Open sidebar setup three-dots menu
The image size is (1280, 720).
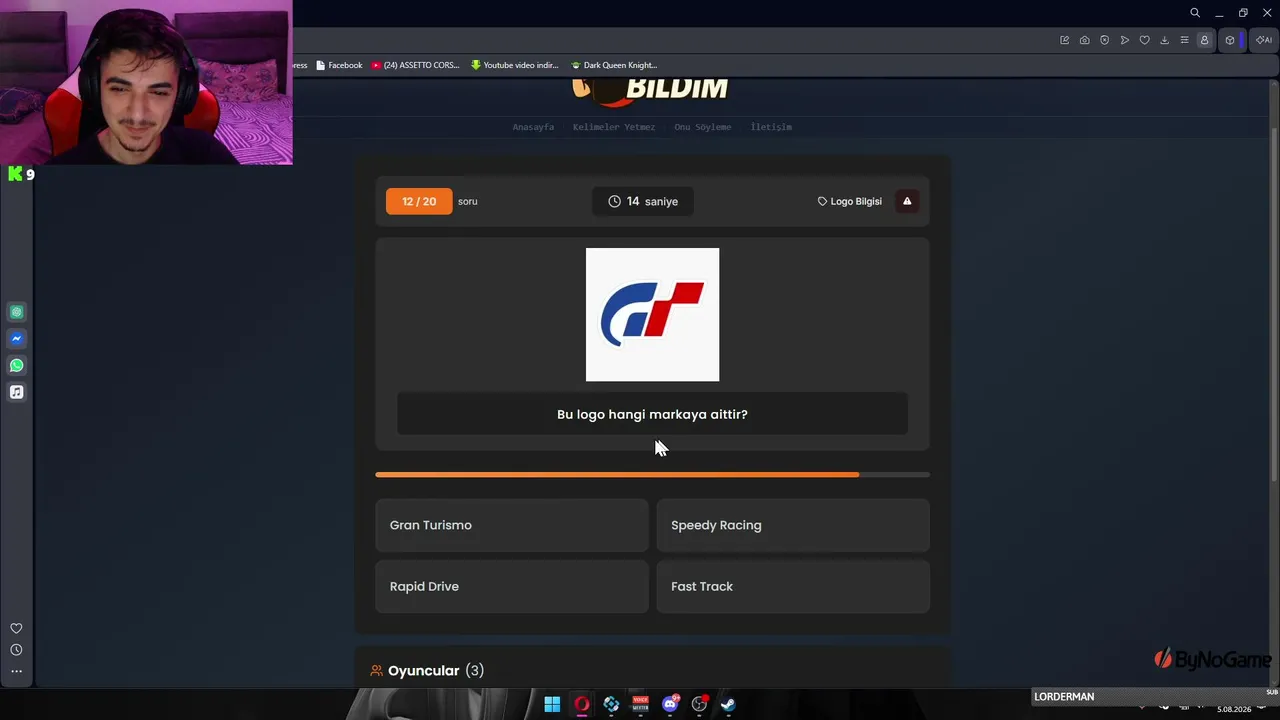coord(16,671)
